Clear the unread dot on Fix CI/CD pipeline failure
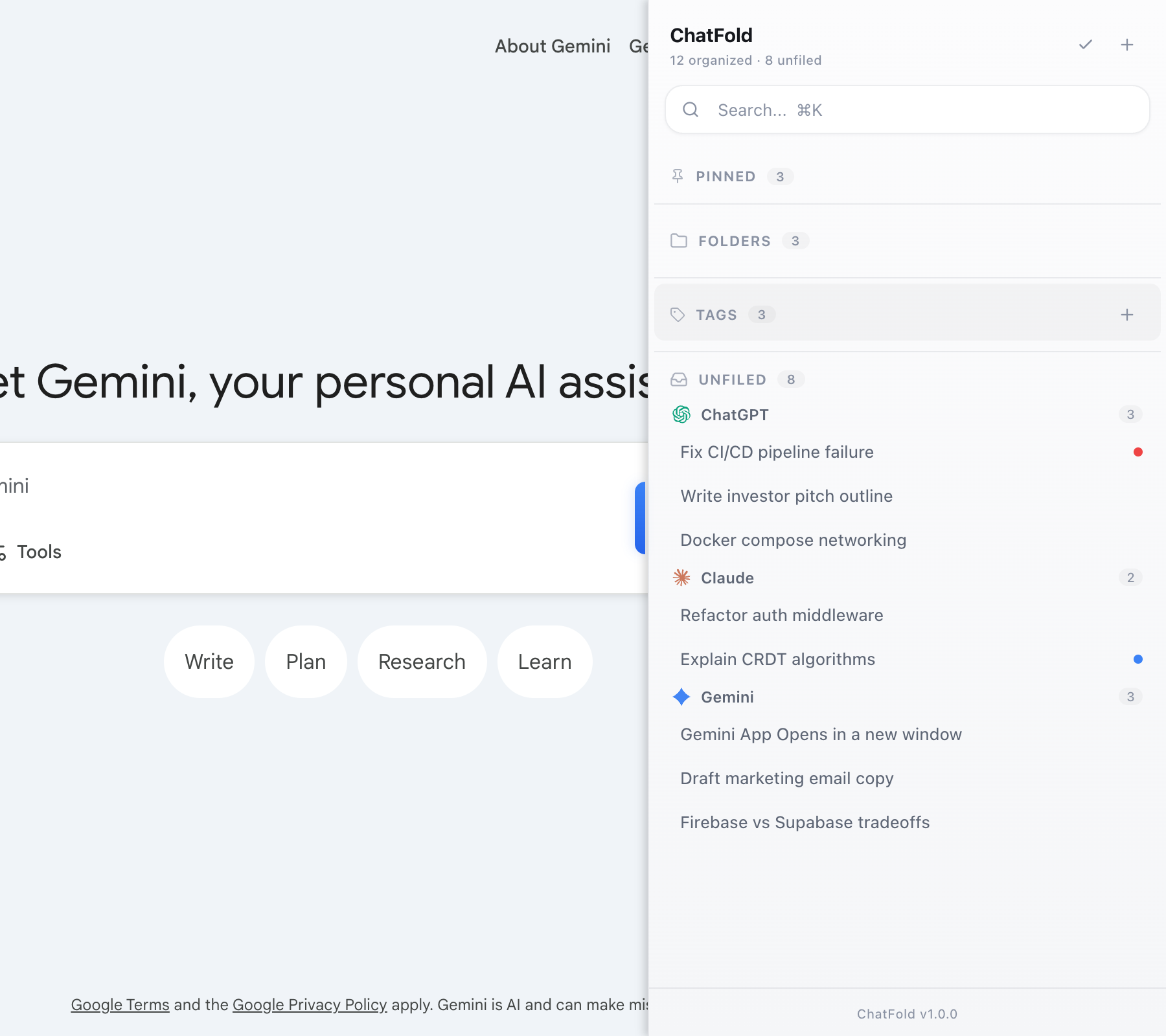Viewport: 1166px width, 1036px height. [x=1138, y=452]
